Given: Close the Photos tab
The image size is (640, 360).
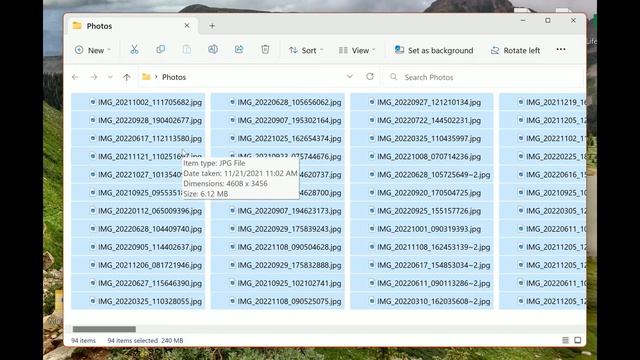Looking at the screenshot, I should pyautogui.click(x=187, y=25).
